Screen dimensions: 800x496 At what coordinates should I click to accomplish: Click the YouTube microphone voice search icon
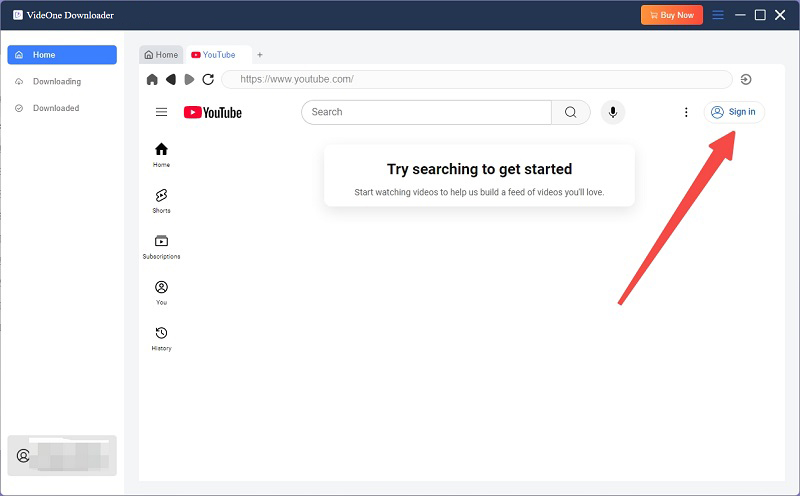tap(613, 112)
